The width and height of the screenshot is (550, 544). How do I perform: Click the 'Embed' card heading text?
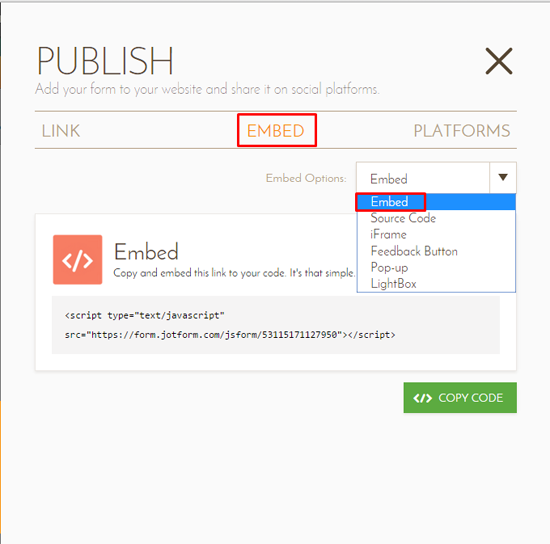146,252
